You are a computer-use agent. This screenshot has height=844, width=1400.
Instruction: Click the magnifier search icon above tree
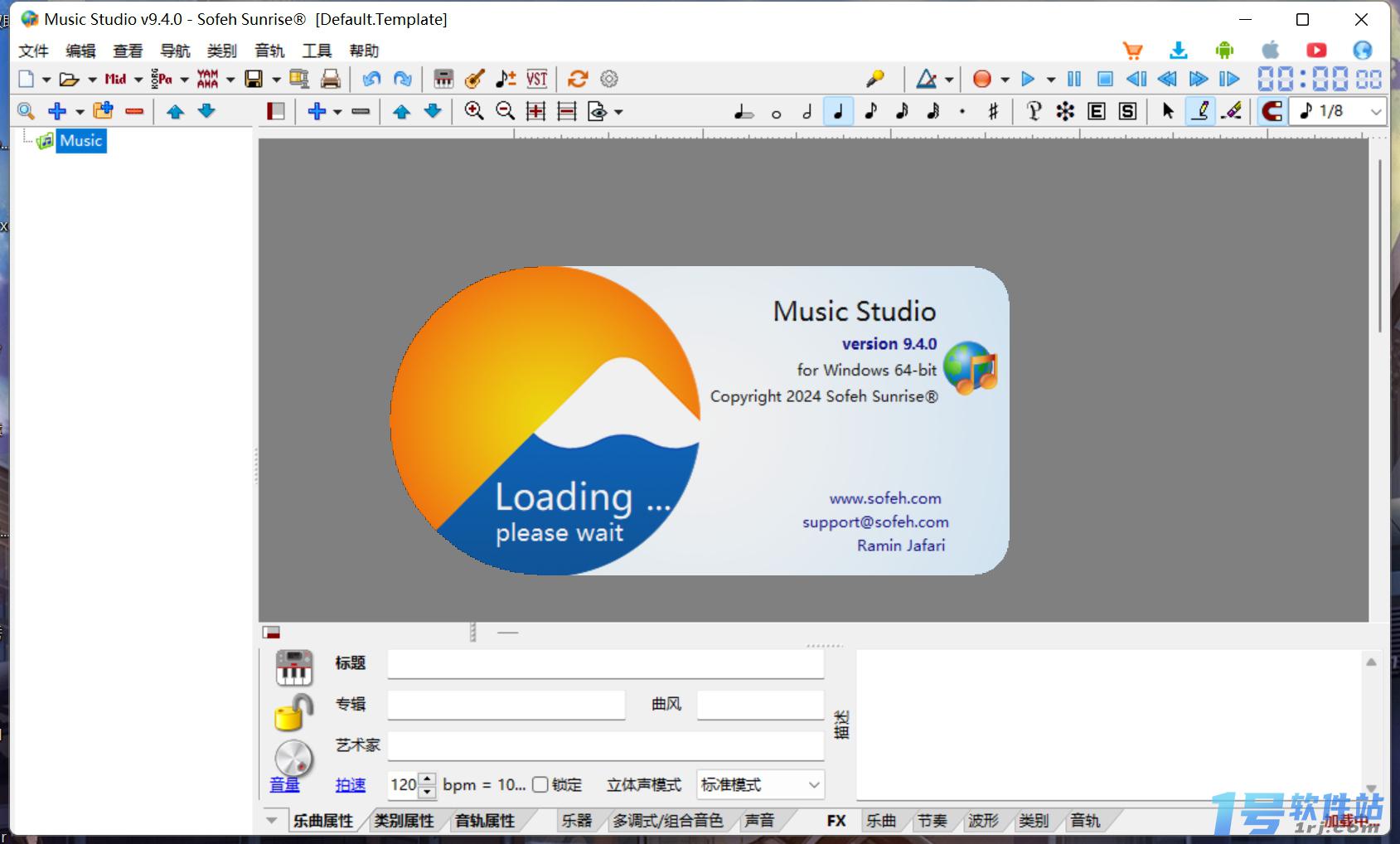pyautogui.click(x=26, y=111)
